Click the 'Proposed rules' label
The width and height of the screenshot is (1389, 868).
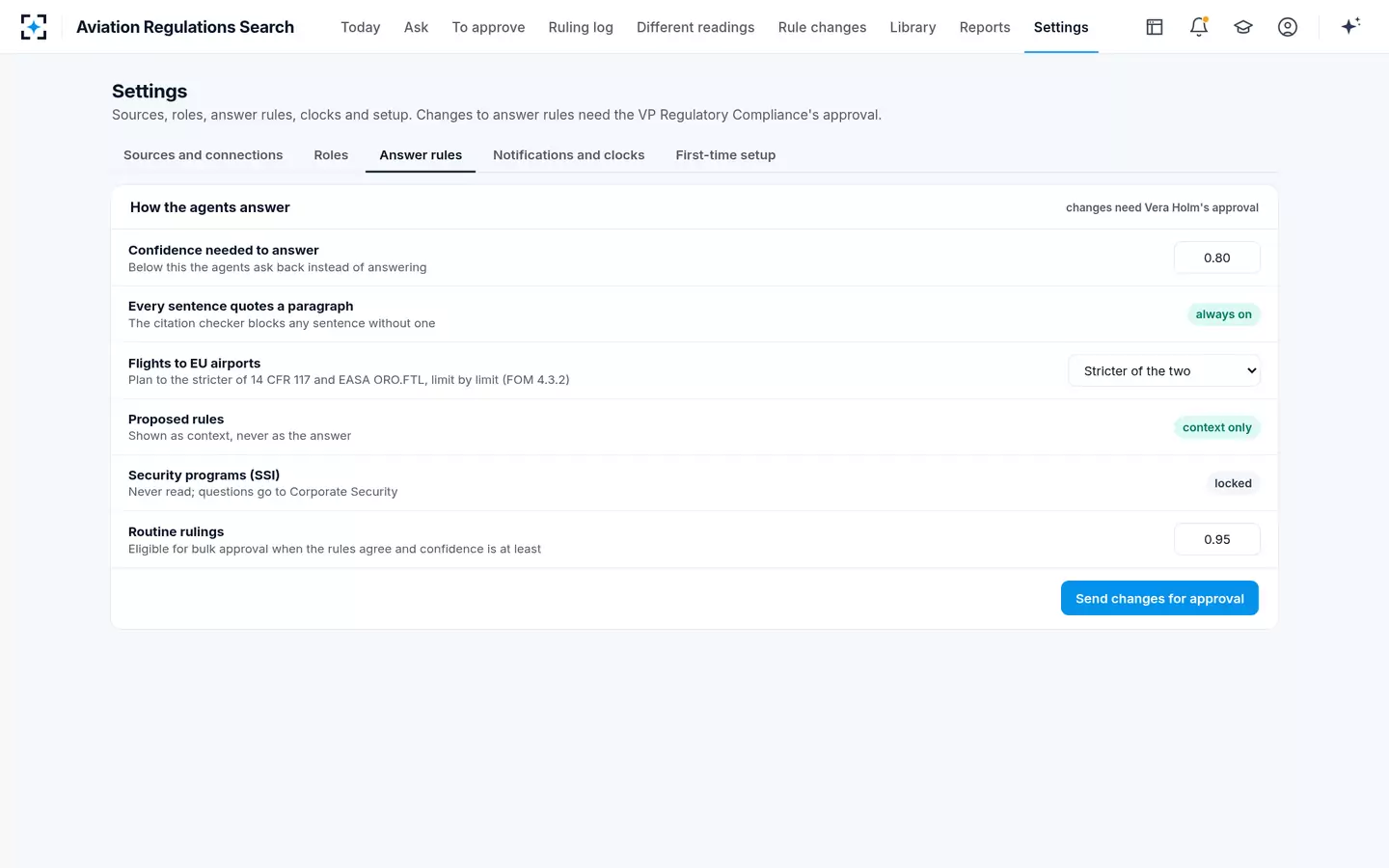click(x=177, y=420)
